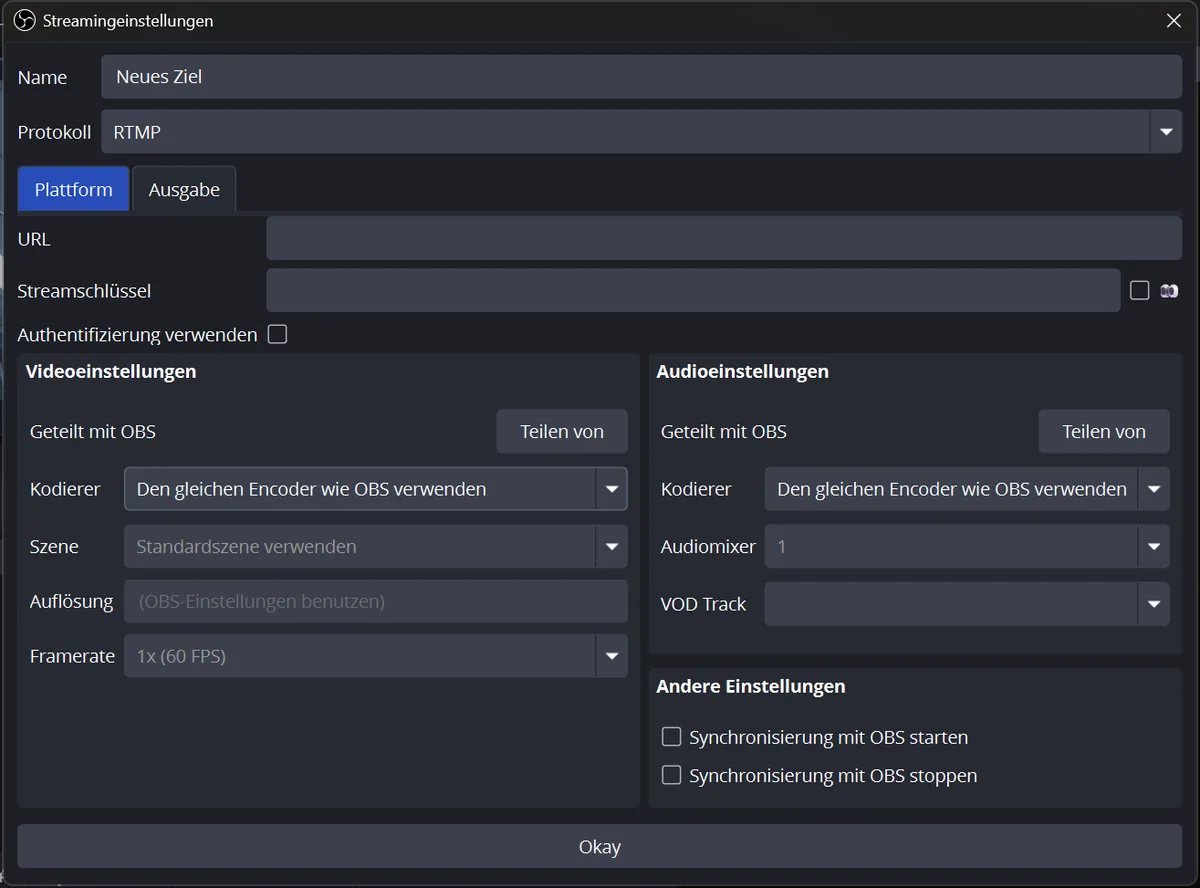
Task: Click Teilen von in Audioeinstellungen
Action: coord(1104,431)
